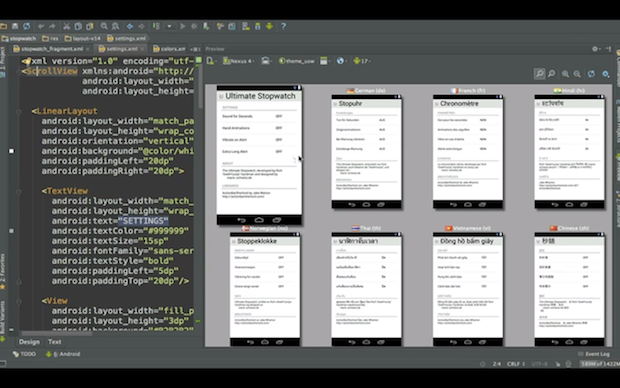Click the Replace icon in the toolbar
This screenshot has width=620, height=388.
[x=115, y=26]
